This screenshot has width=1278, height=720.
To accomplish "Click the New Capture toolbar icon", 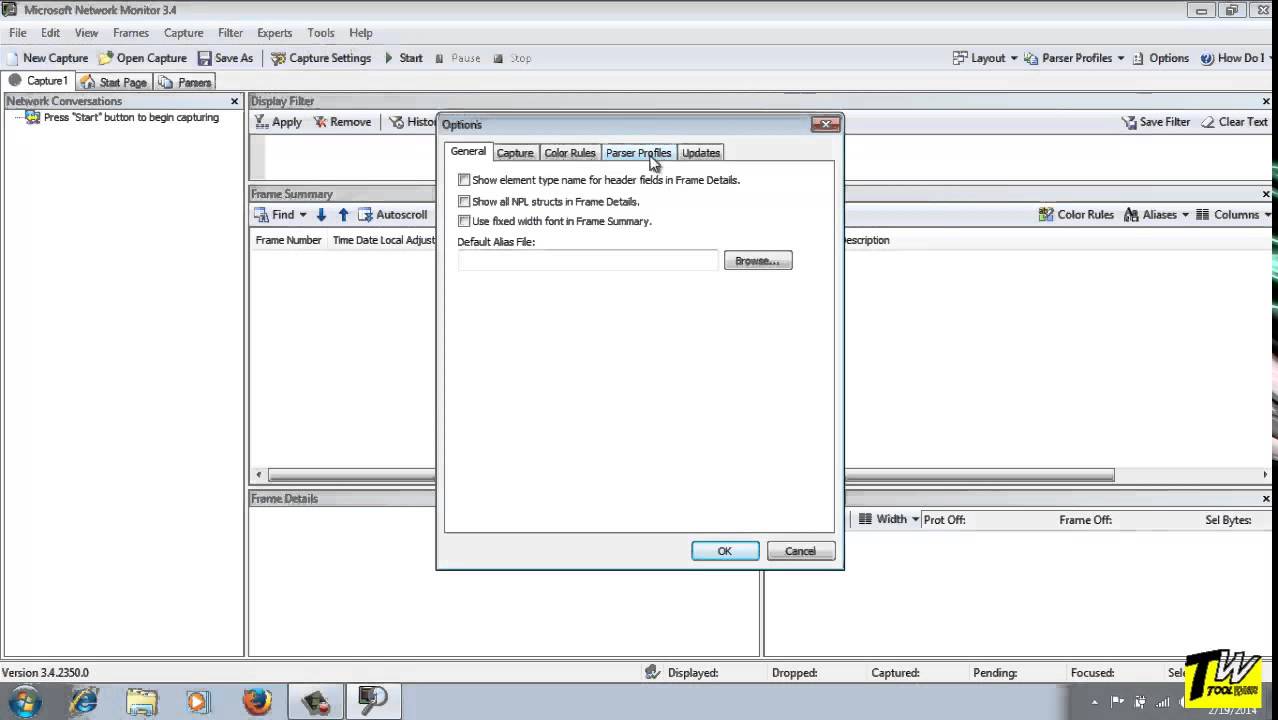I will point(48,58).
